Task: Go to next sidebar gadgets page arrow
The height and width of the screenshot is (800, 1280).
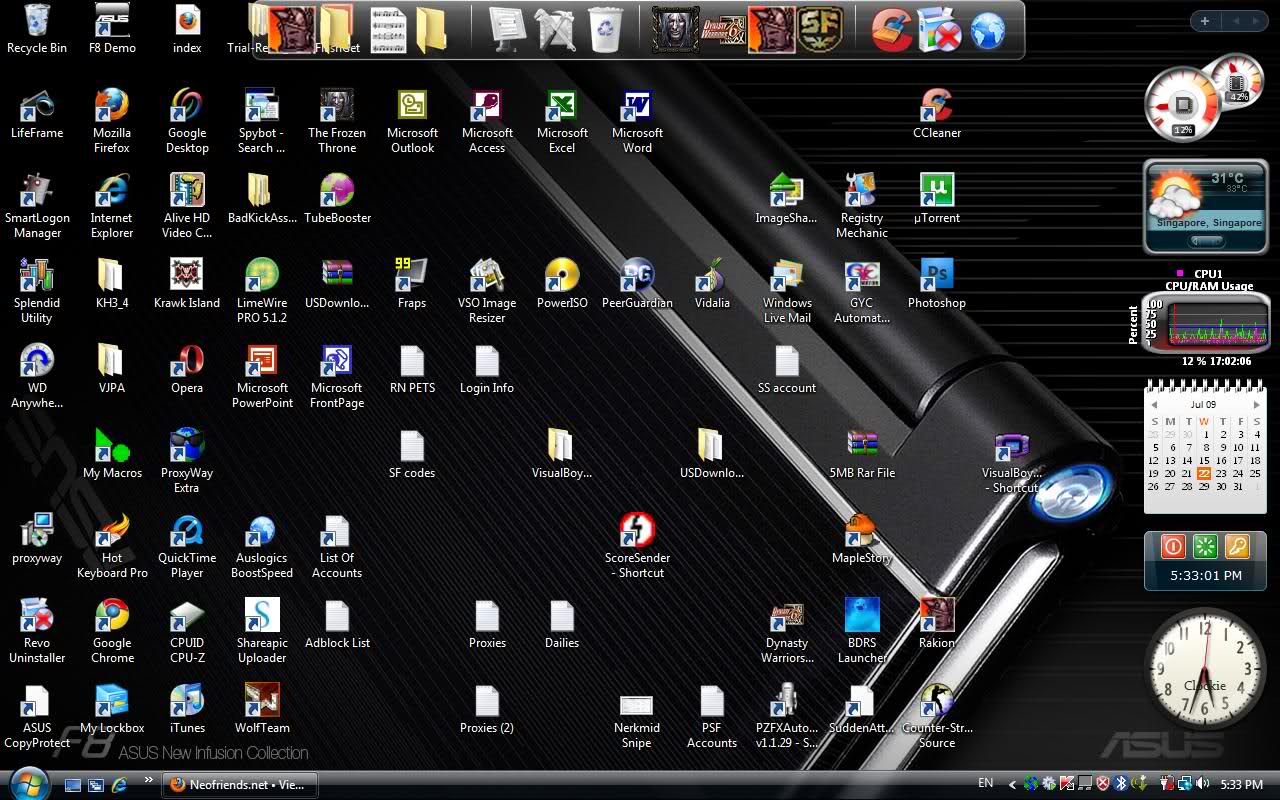Action: (x=1254, y=21)
